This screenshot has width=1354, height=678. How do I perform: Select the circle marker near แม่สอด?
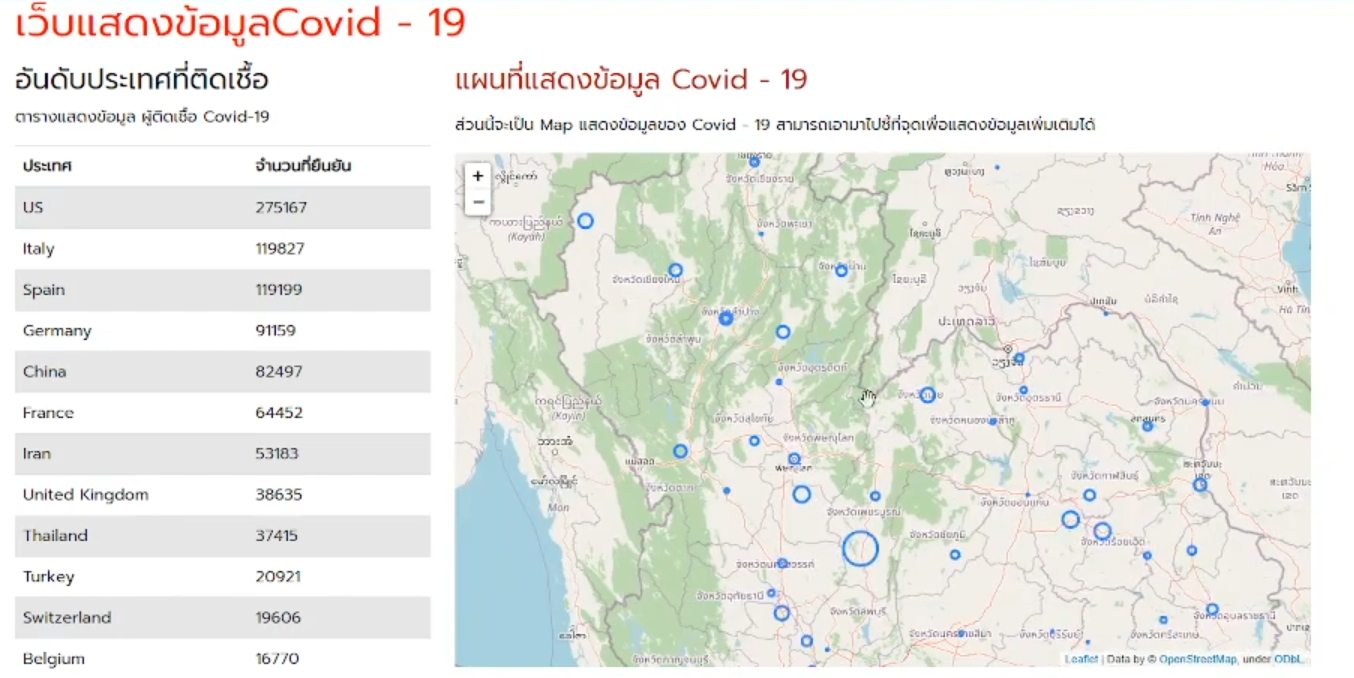tap(680, 451)
